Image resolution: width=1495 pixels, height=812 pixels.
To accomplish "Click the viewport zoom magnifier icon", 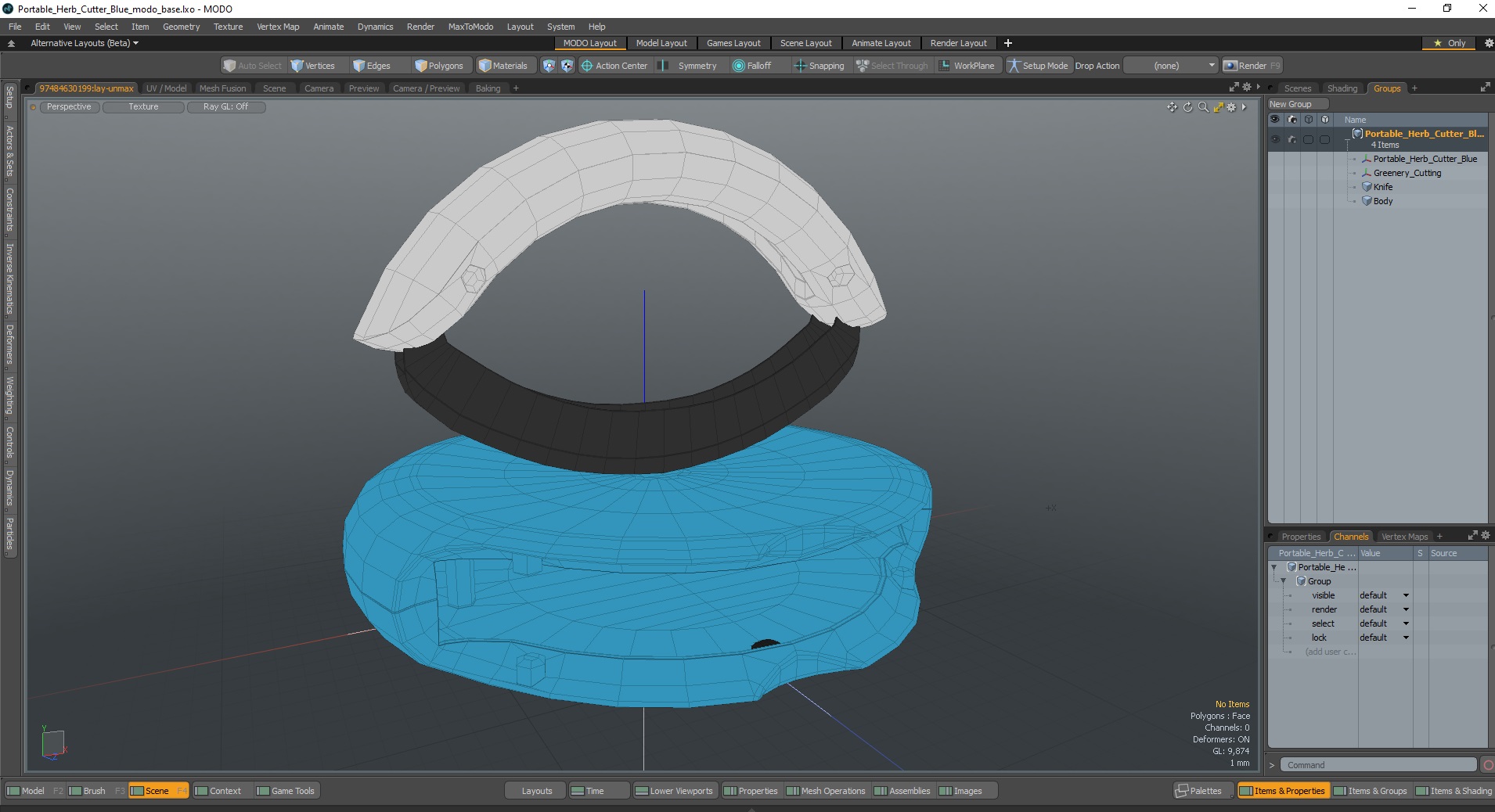I will click(1203, 107).
